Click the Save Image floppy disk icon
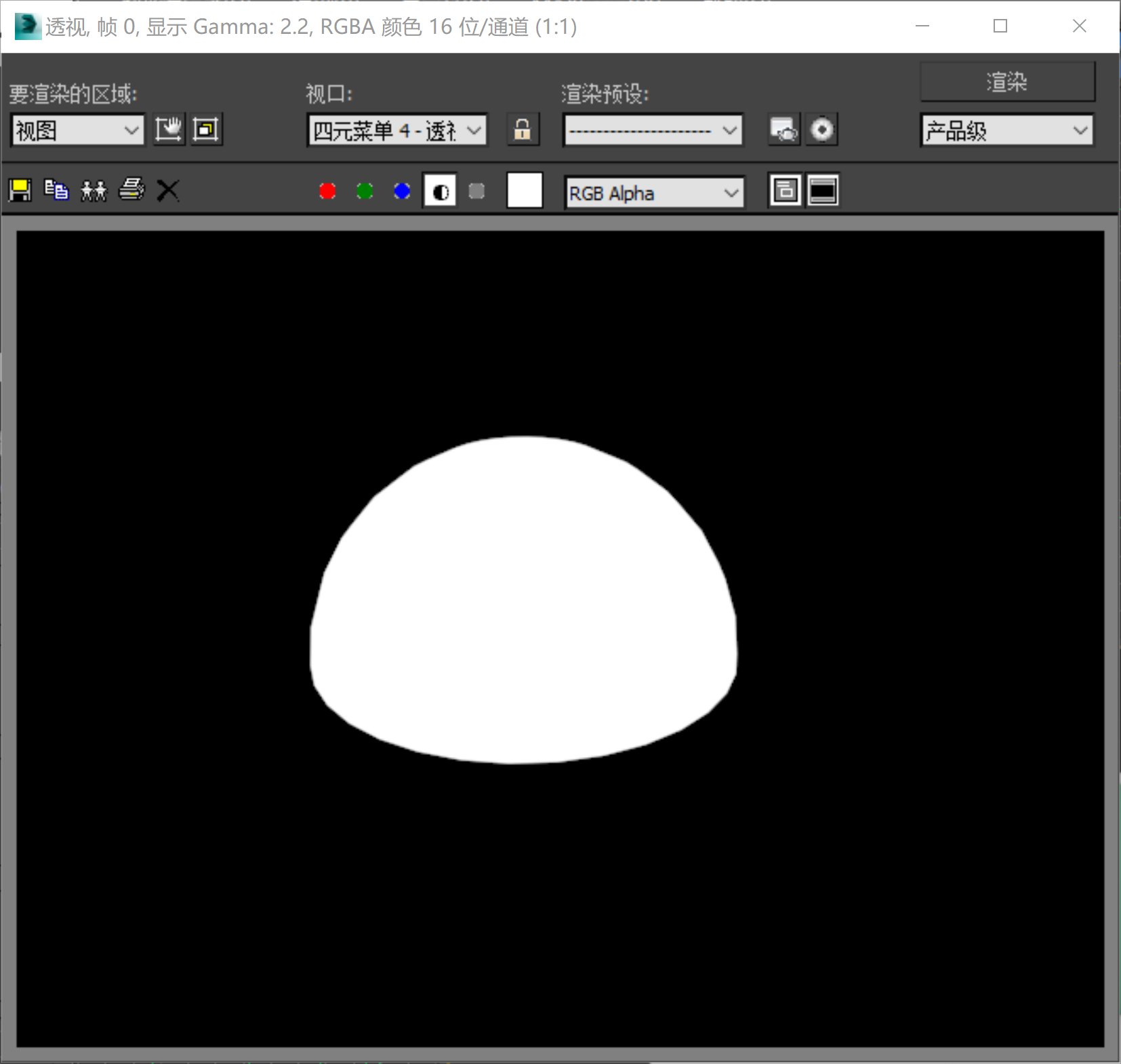Image resolution: width=1121 pixels, height=1064 pixels. pyautogui.click(x=20, y=190)
